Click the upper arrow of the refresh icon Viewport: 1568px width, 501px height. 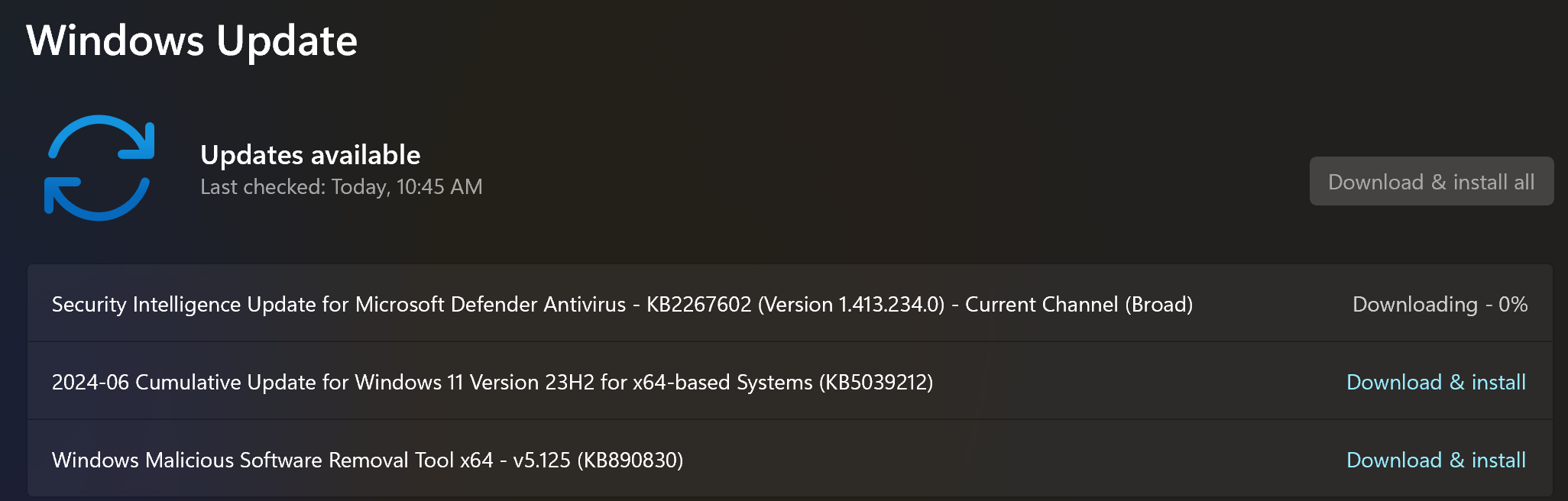(102, 137)
